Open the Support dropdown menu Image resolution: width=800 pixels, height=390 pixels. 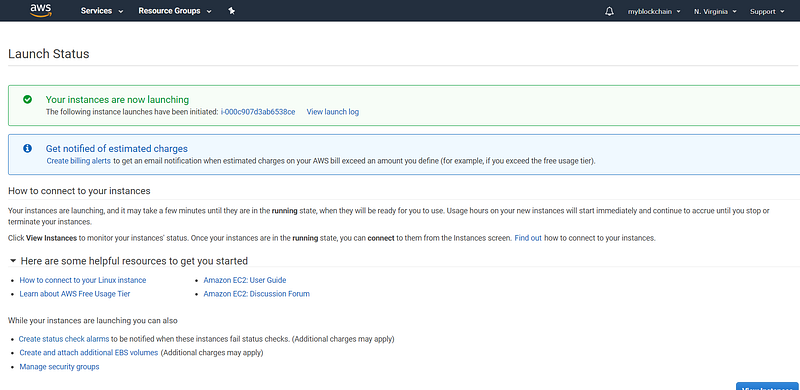[767, 12]
